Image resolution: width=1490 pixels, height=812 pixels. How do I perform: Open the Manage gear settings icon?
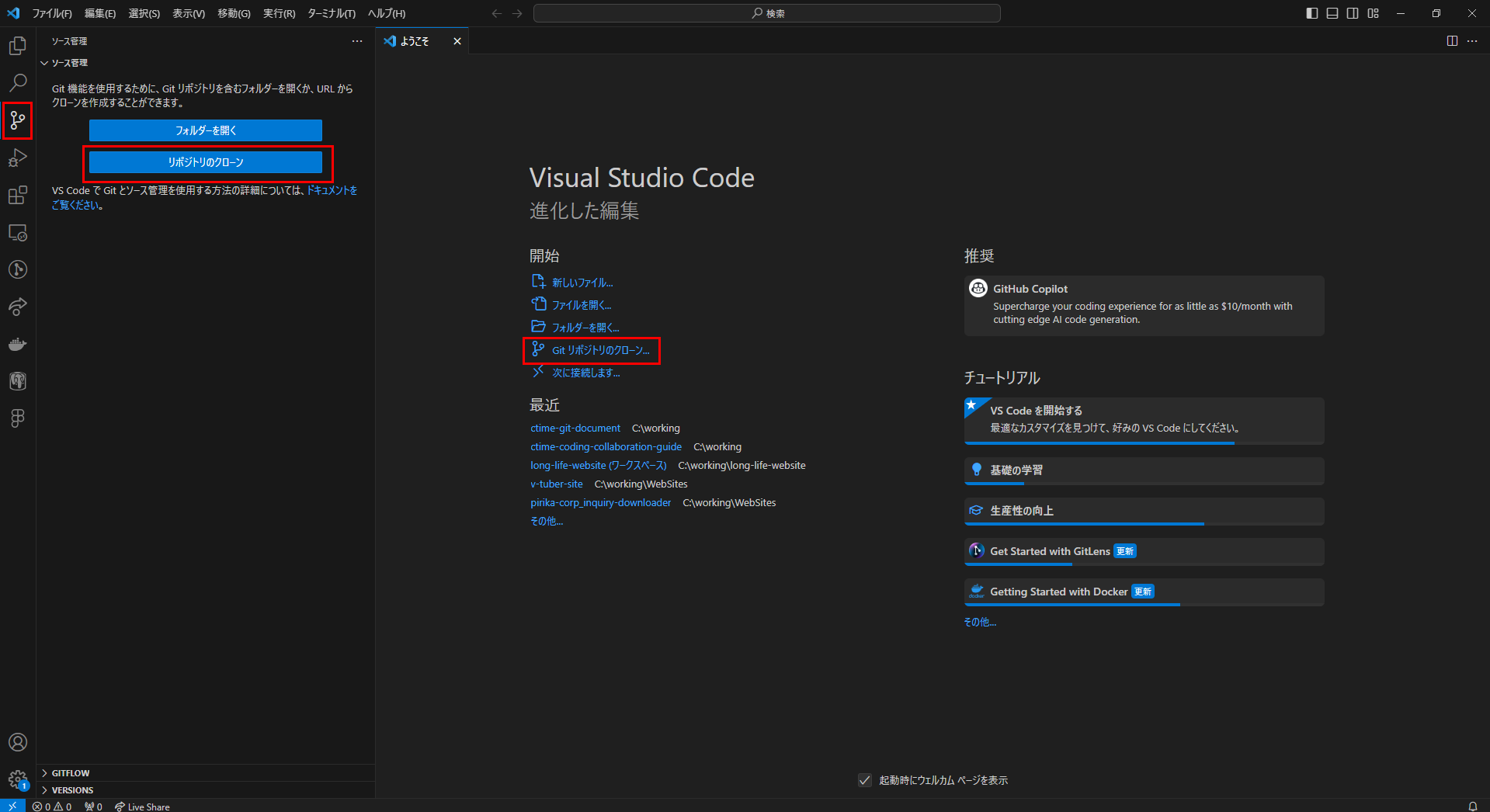tap(17, 779)
